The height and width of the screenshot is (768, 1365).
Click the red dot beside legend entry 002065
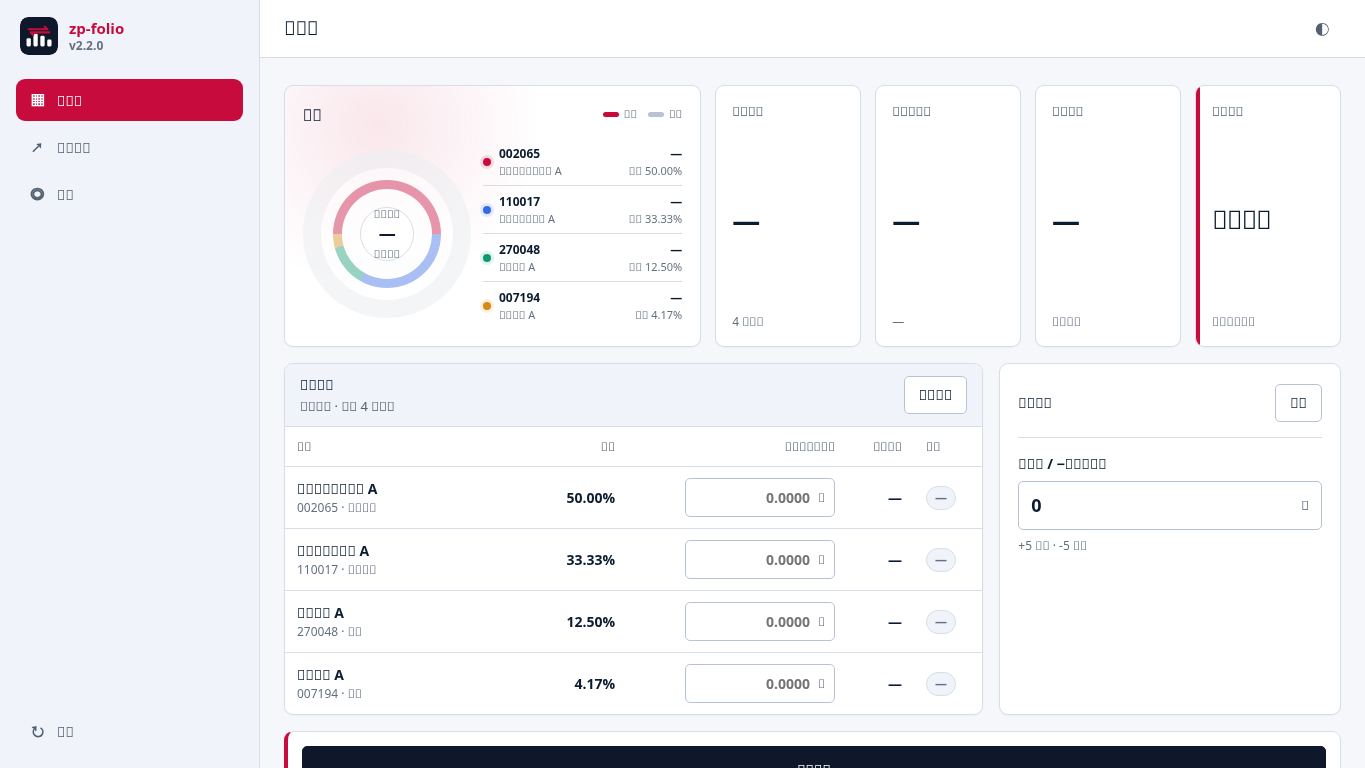pyautogui.click(x=487, y=162)
